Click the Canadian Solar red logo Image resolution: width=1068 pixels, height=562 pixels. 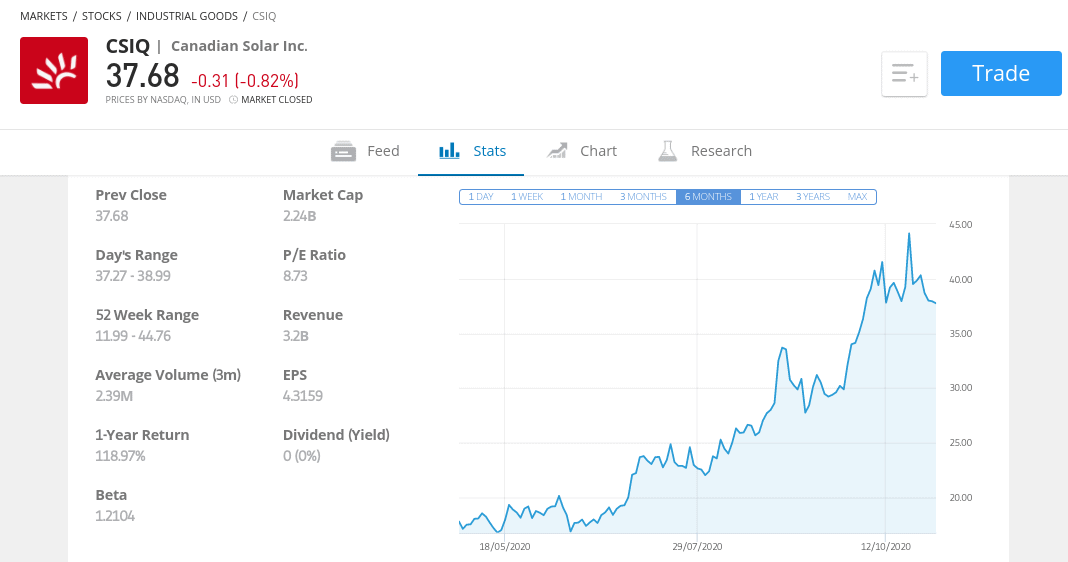point(54,70)
